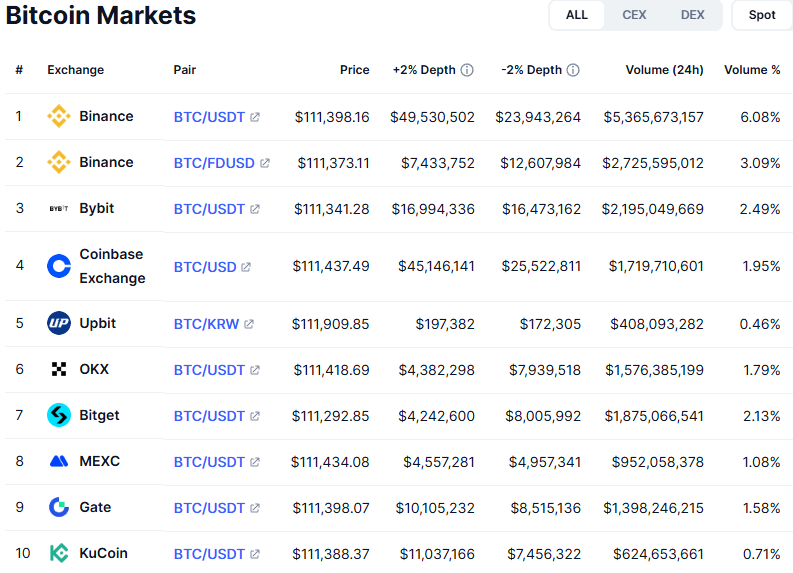Open Binance BTC/USDT pair link
Screen dimensions: 793x573
[209, 117]
